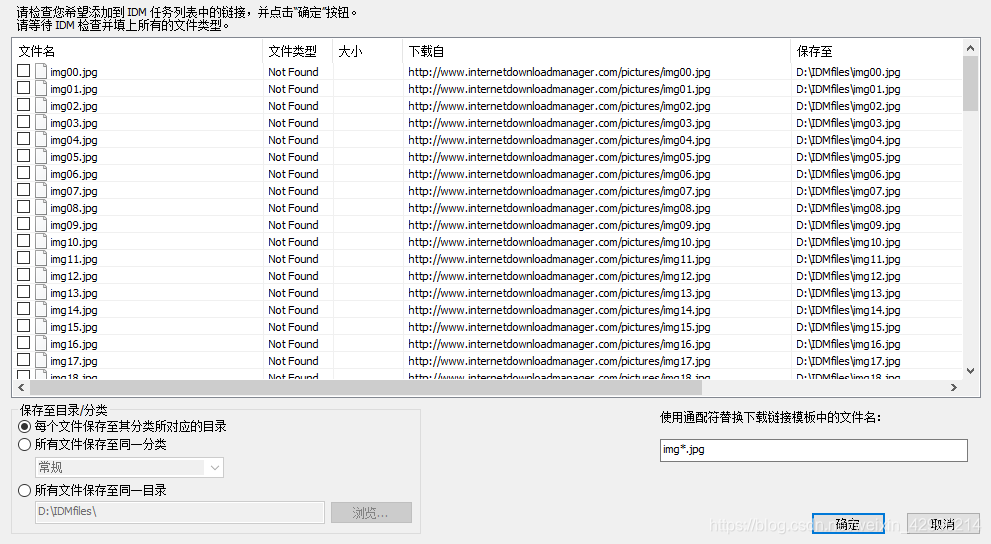Sort by the 下载自 column header
This screenshot has width=991, height=544.
coord(596,51)
